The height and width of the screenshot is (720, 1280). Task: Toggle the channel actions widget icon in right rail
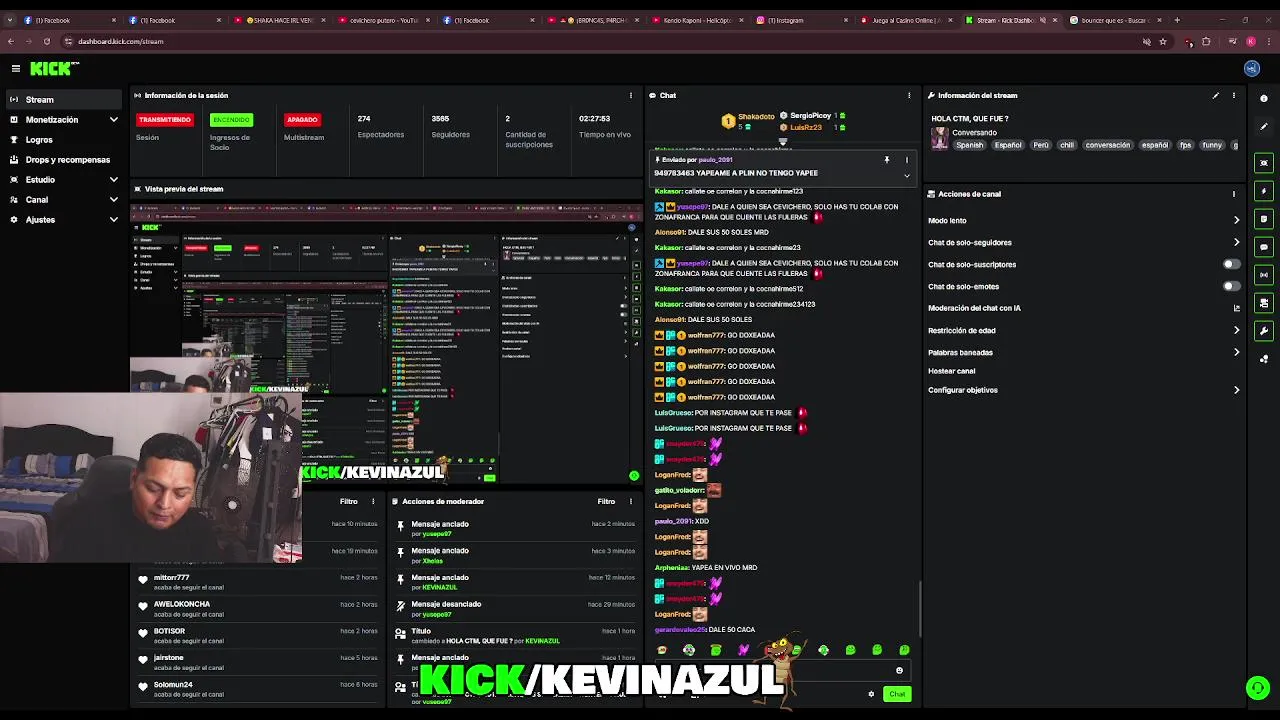[1264, 303]
